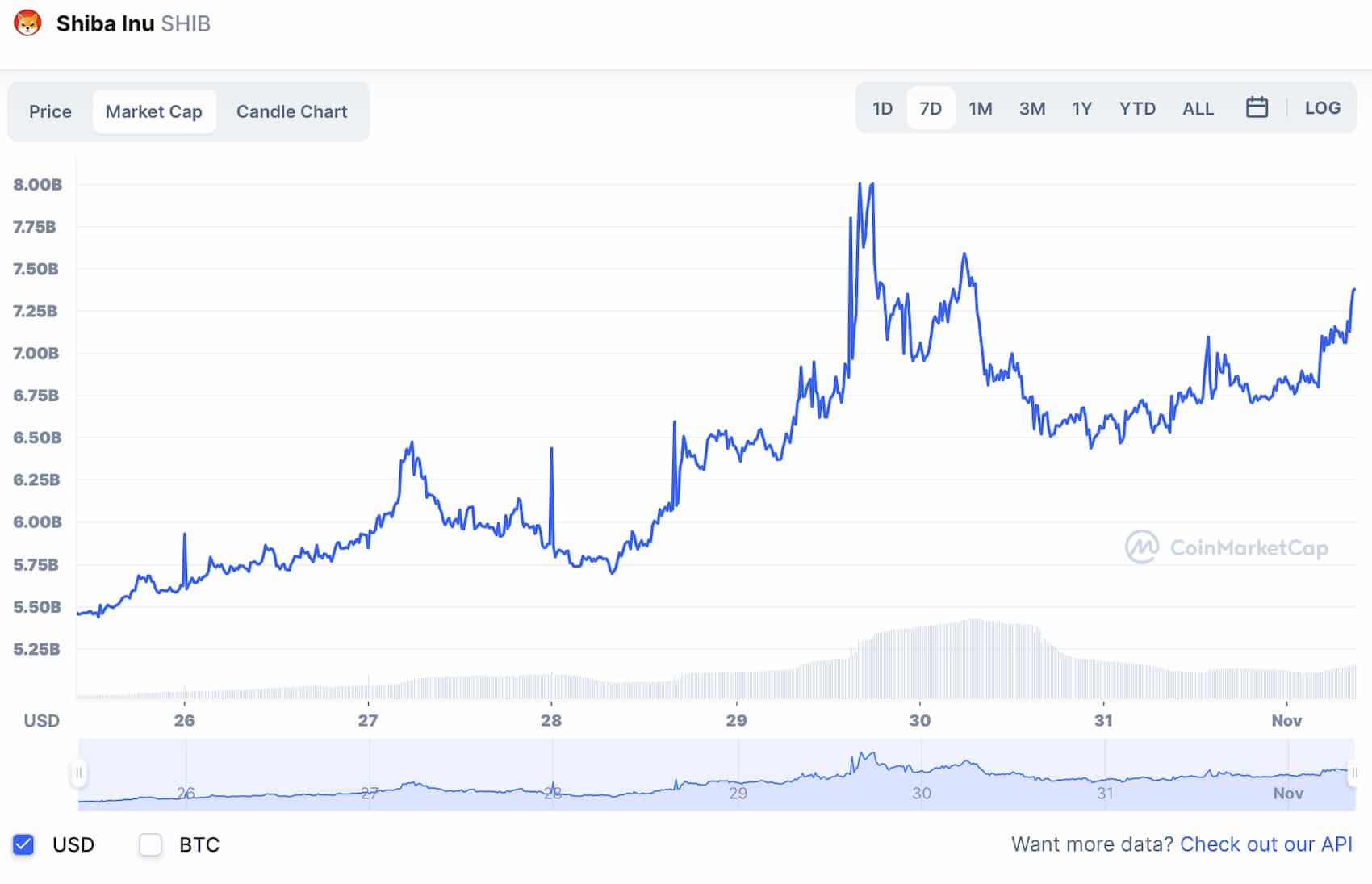Uncheck the USD checkbox

point(24,844)
